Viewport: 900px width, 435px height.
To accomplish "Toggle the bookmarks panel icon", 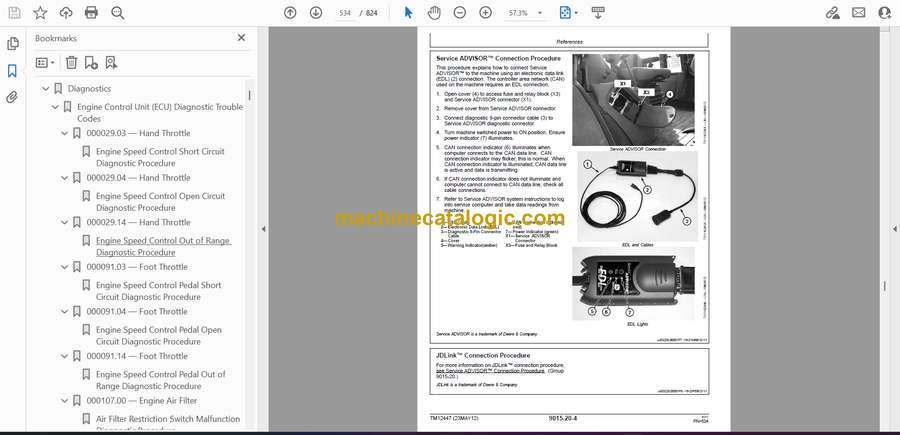I will click(13, 71).
